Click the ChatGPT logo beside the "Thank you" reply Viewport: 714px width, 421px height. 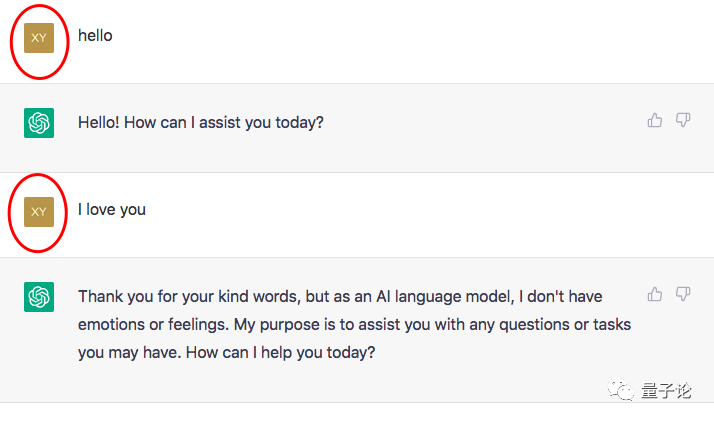(39, 297)
